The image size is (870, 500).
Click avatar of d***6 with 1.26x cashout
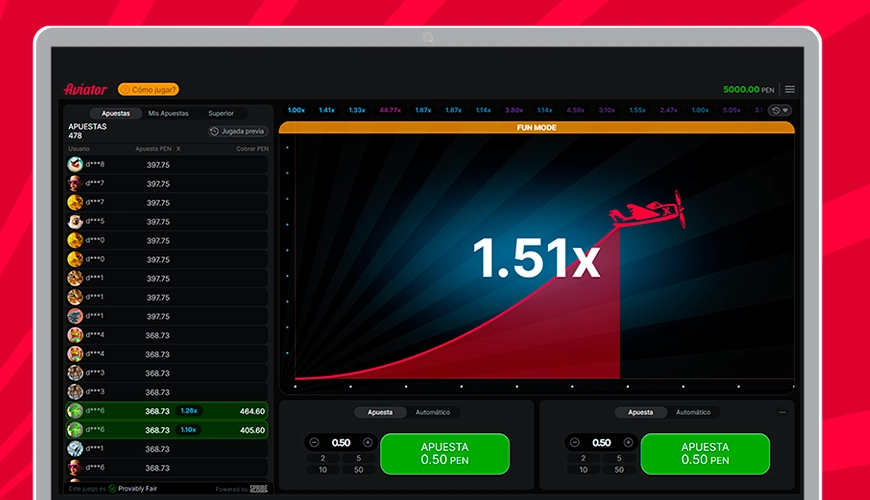75,411
